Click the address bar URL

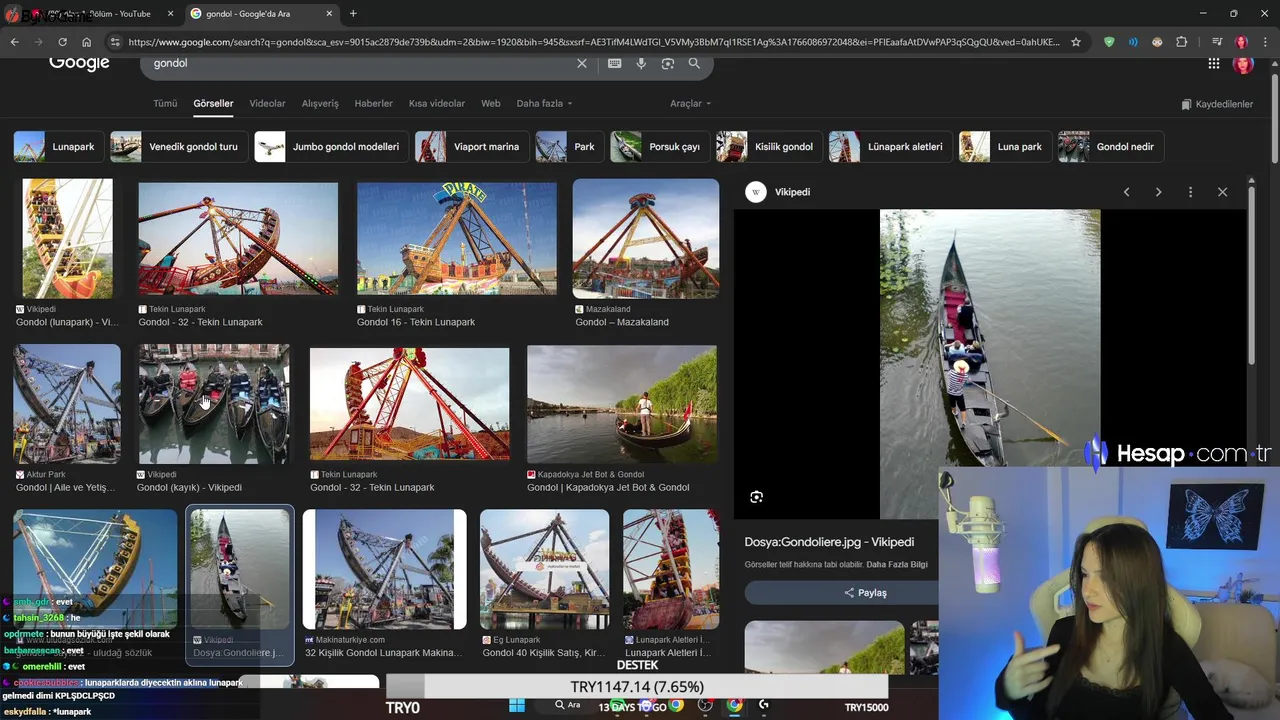pyautogui.click(x=593, y=42)
